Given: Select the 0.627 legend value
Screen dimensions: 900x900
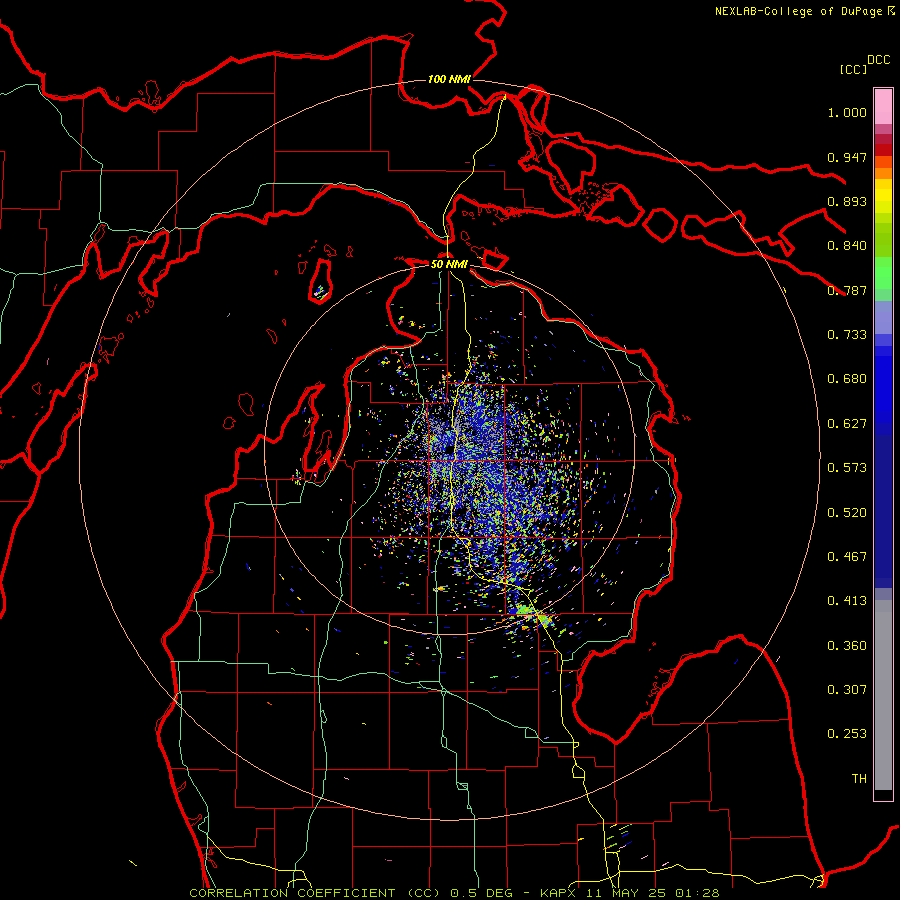Looking at the screenshot, I should pos(847,424).
